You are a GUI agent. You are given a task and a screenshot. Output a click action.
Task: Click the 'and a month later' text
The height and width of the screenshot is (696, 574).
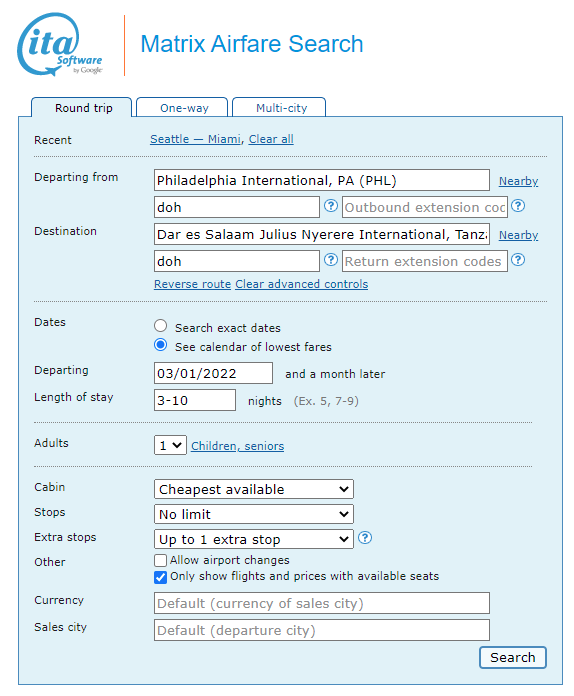[x=335, y=374]
